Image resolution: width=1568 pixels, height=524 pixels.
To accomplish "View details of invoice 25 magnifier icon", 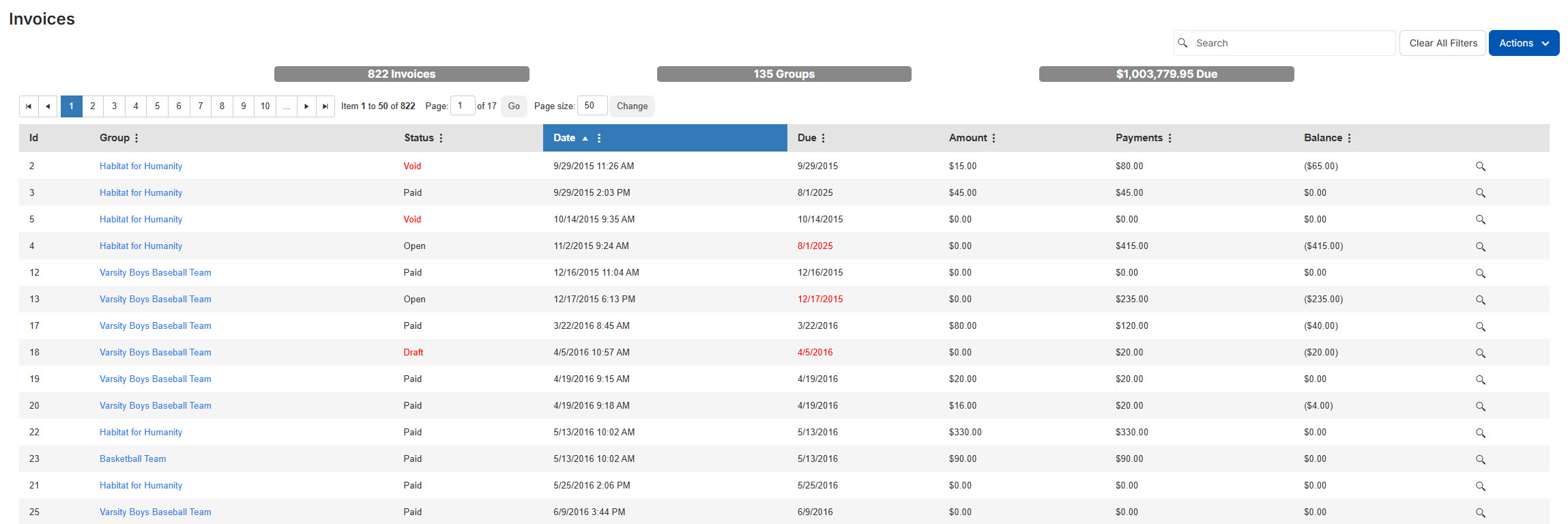I will click(1481, 512).
